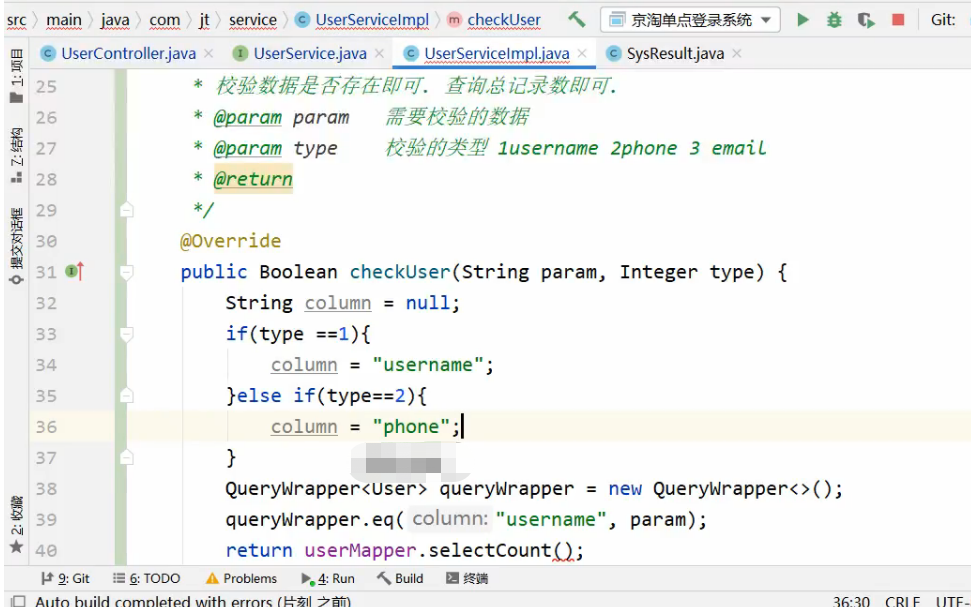This screenshot has width=971, height=607.
Task: Click the implements-method gutter icon on line 31
Action: pyautogui.click(x=74, y=271)
